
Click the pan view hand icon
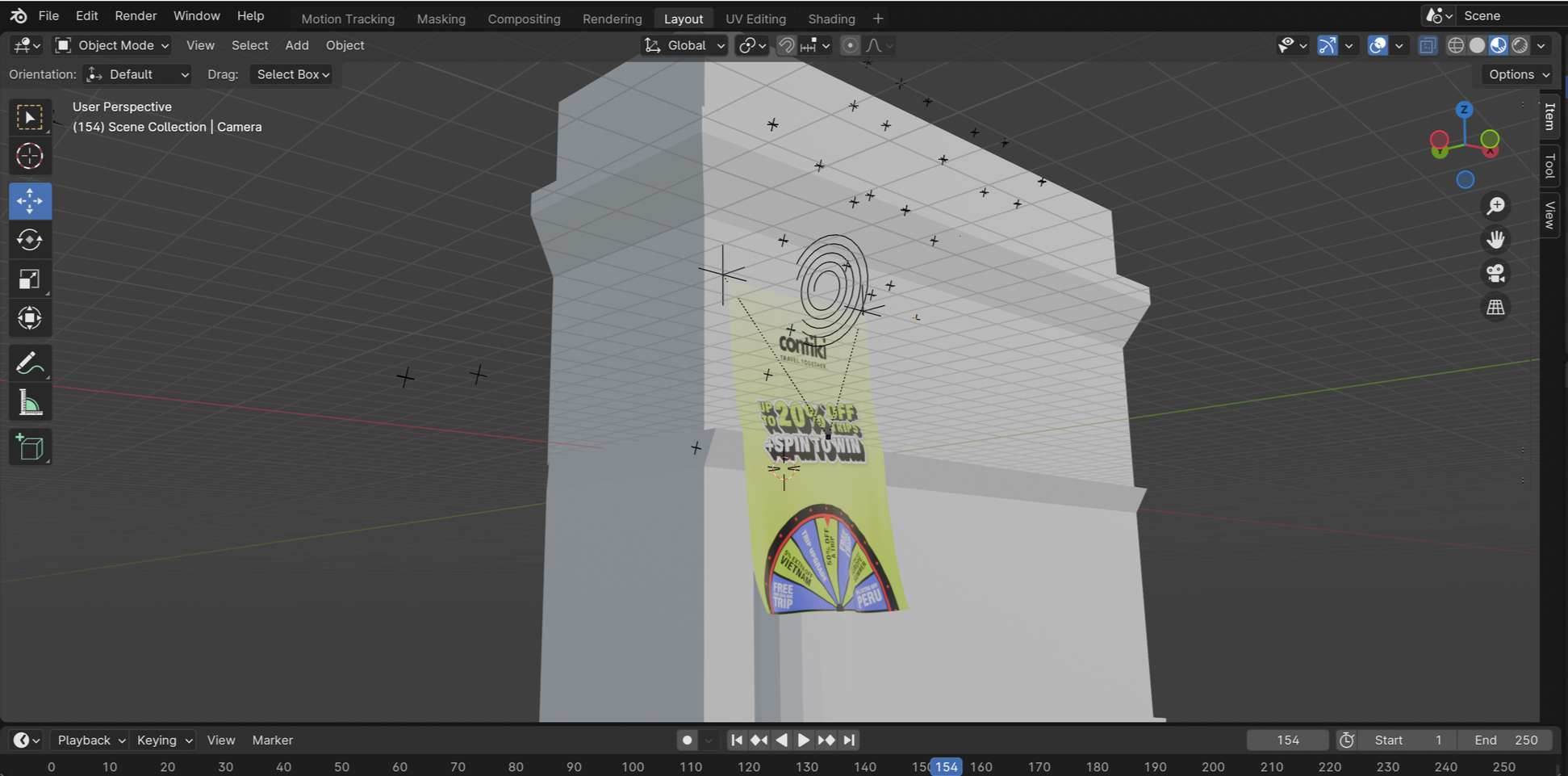click(x=1495, y=240)
